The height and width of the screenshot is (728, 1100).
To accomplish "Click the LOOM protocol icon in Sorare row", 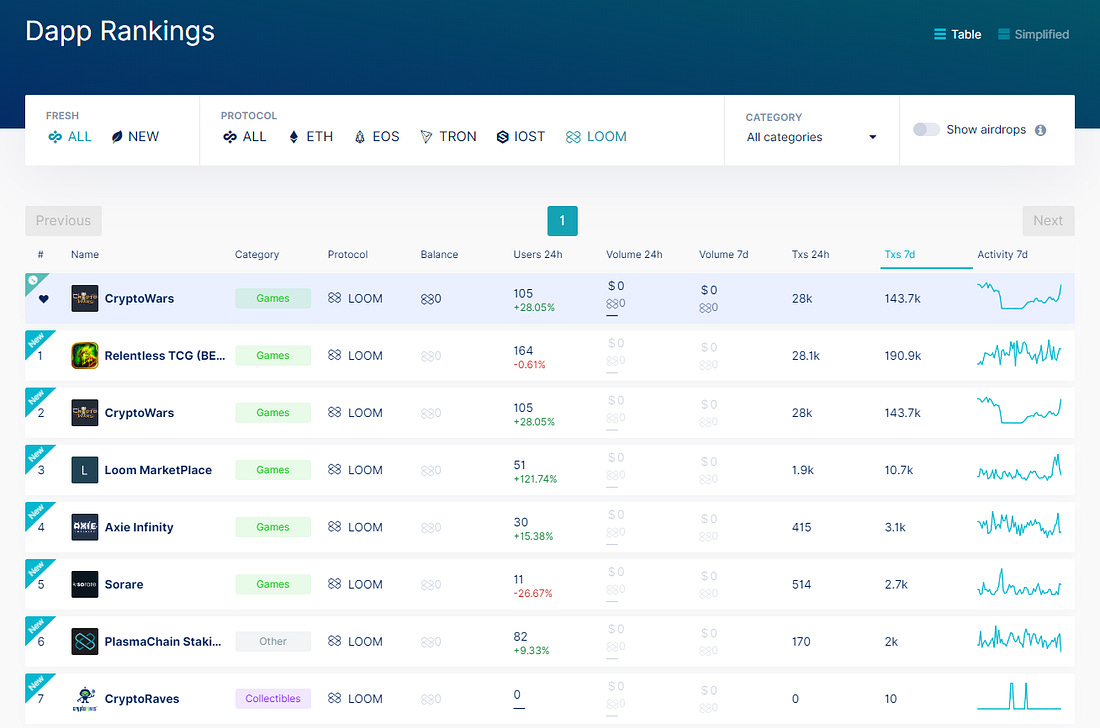I will pos(335,584).
